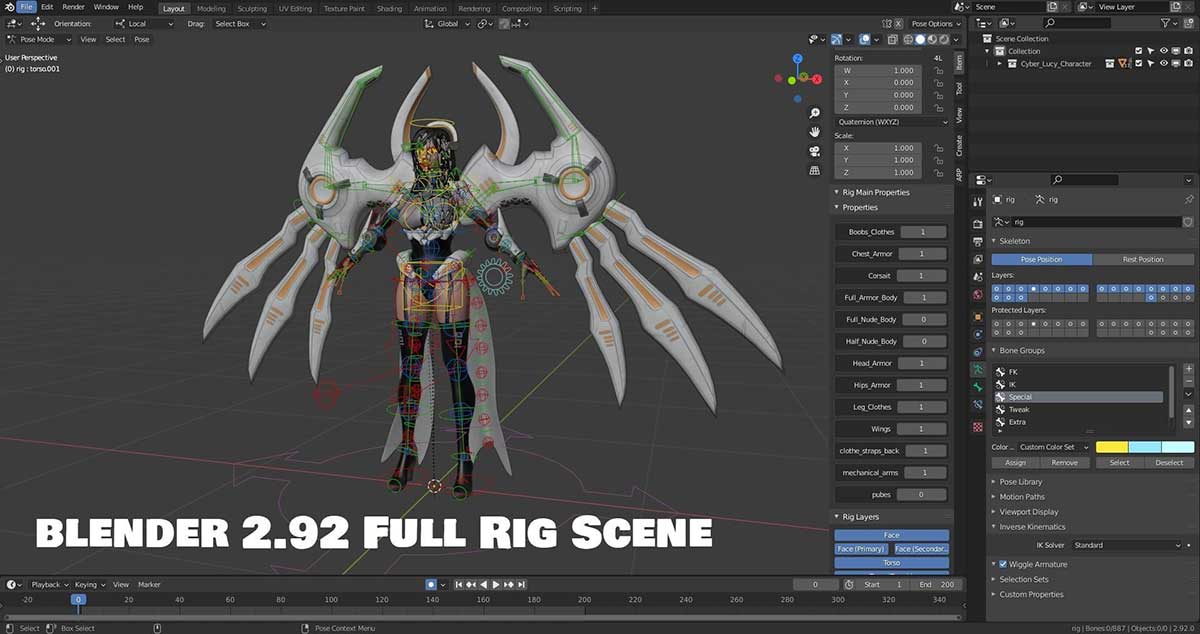Pick the yellow Custom Color Set swatch
Viewport: 1200px width, 634px height.
click(x=1112, y=447)
